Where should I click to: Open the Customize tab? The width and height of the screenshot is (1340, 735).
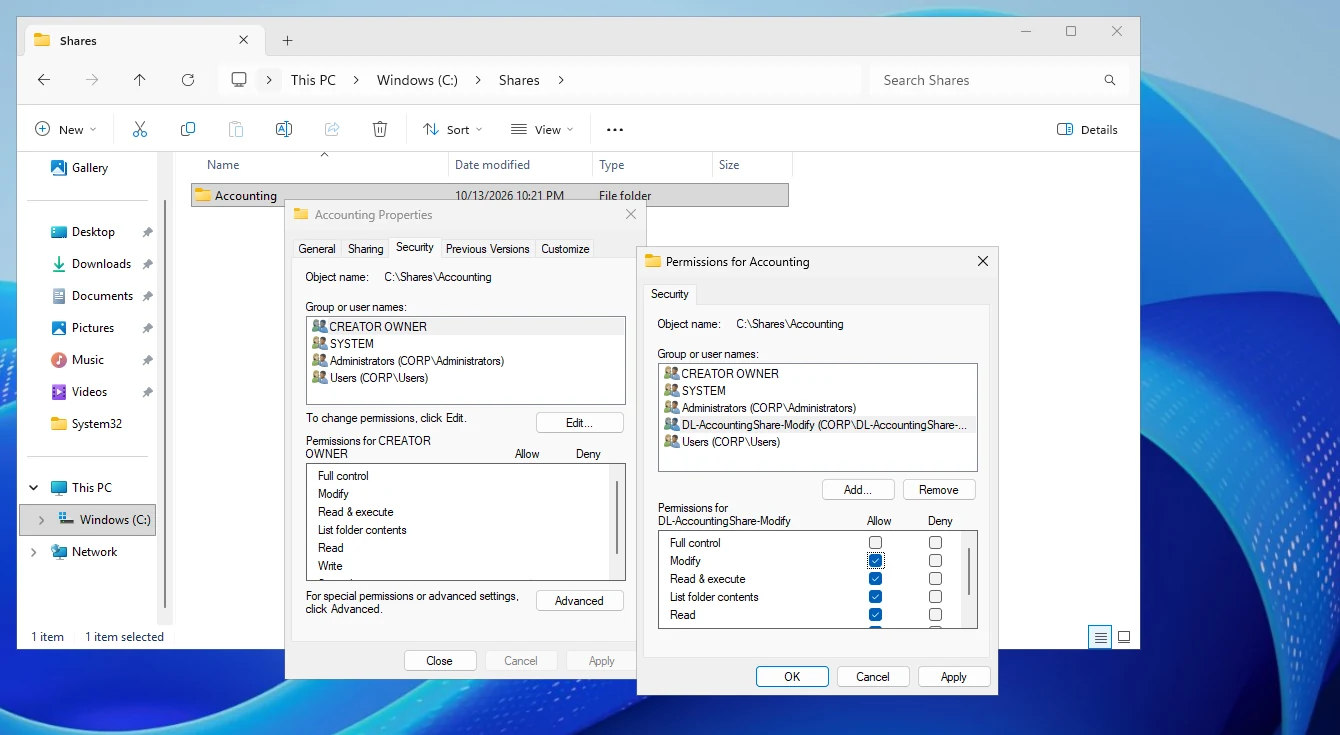565,249
